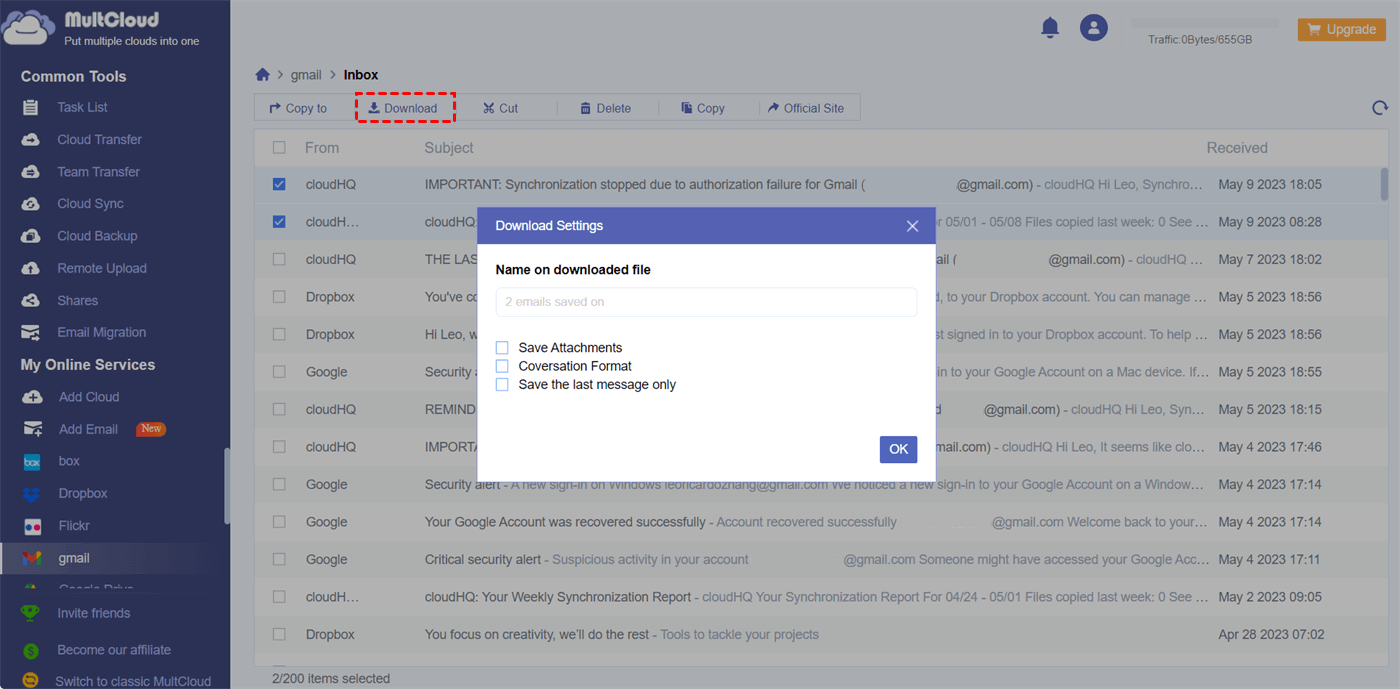Image resolution: width=1400 pixels, height=689 pixels.
Task: Open the 'Critical security alert' email
Action: coord(483,560)
